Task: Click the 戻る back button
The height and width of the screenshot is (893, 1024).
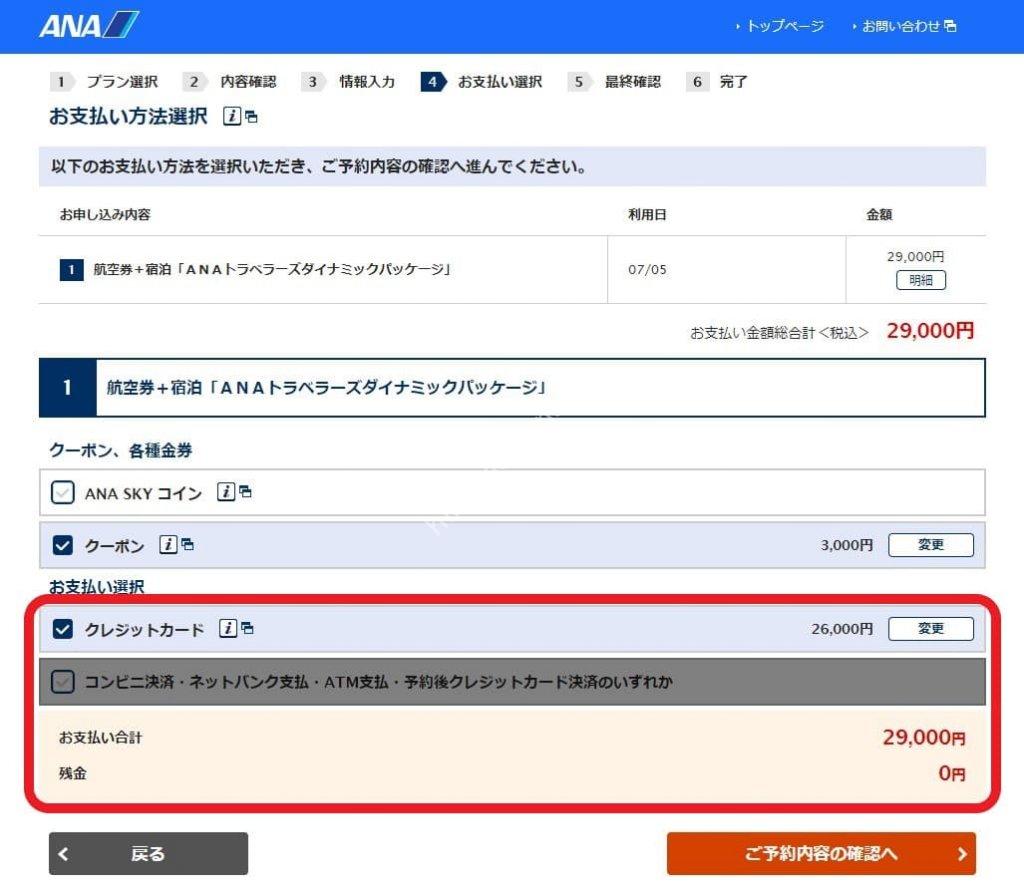Action: pyautogui.click(x=148, y=853)
